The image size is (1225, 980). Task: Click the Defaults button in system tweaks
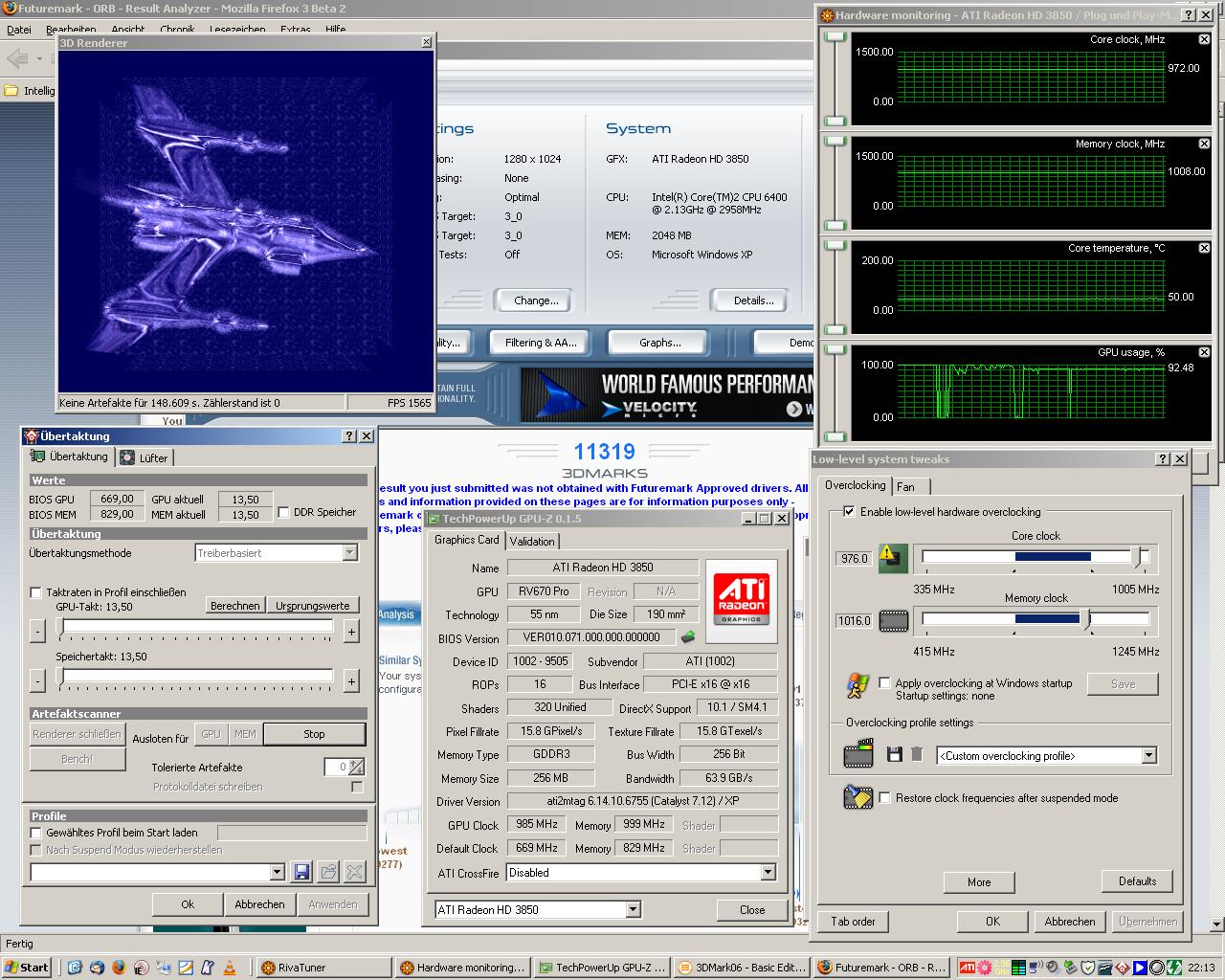[1137, 881]
